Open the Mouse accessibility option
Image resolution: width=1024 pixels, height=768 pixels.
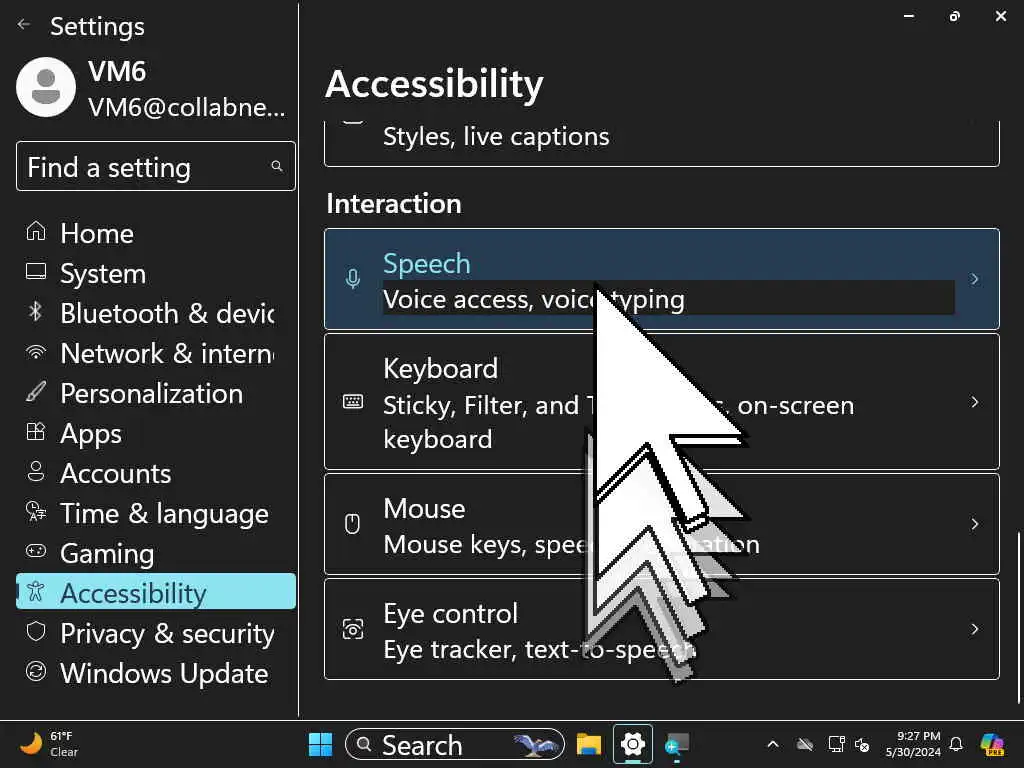pos(662,524)
